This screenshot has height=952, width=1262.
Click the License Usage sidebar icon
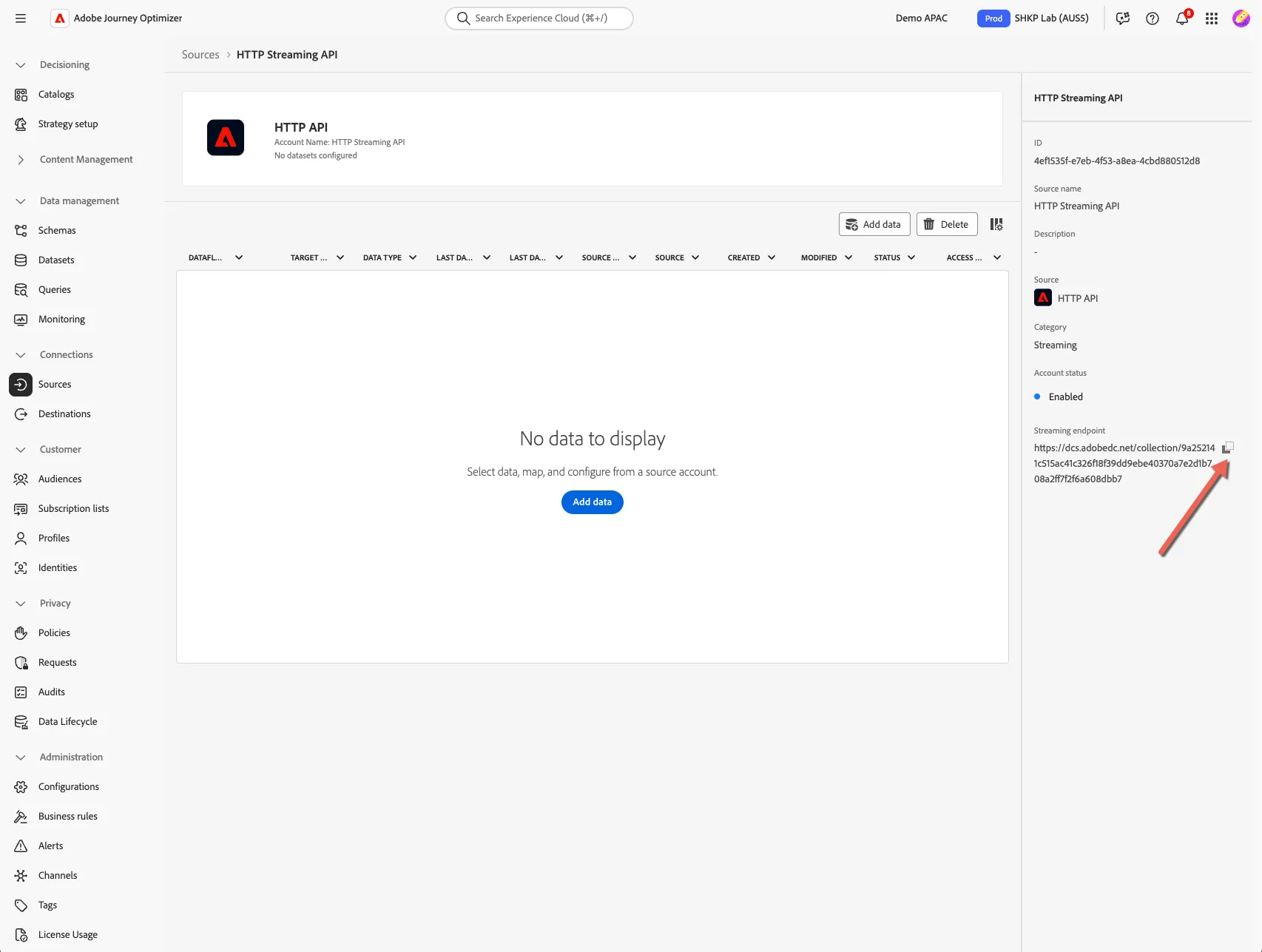coord(21,935)
